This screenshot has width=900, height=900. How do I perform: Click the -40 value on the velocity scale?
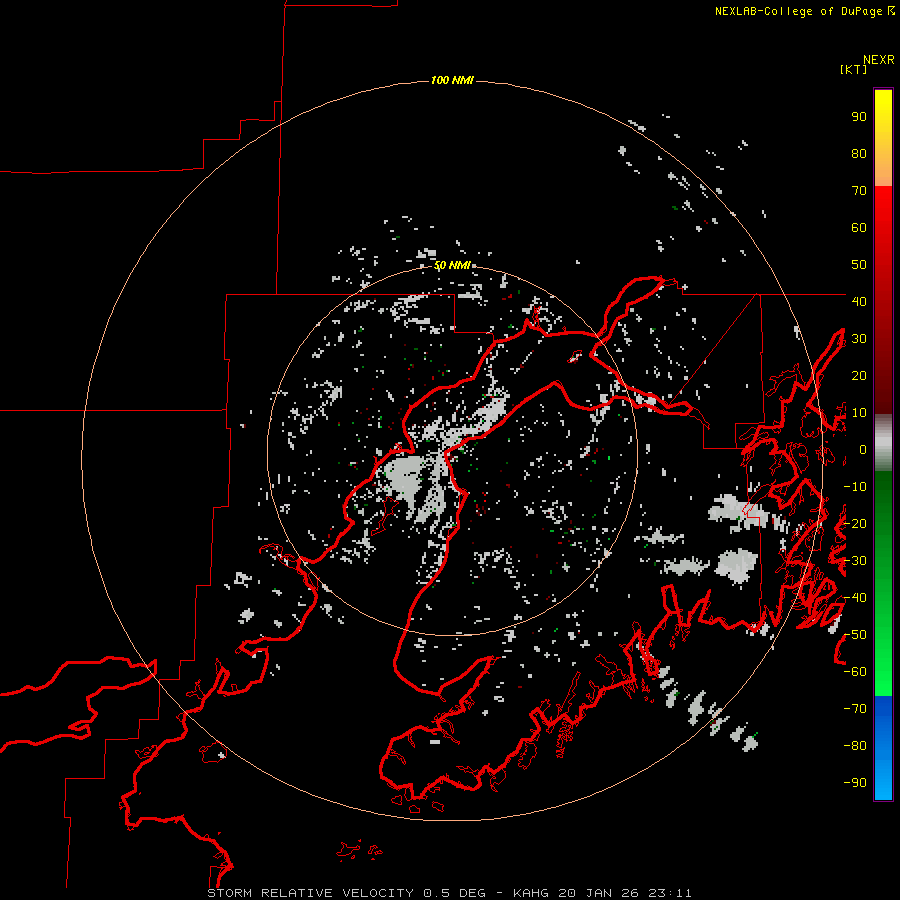pos(855,598)
